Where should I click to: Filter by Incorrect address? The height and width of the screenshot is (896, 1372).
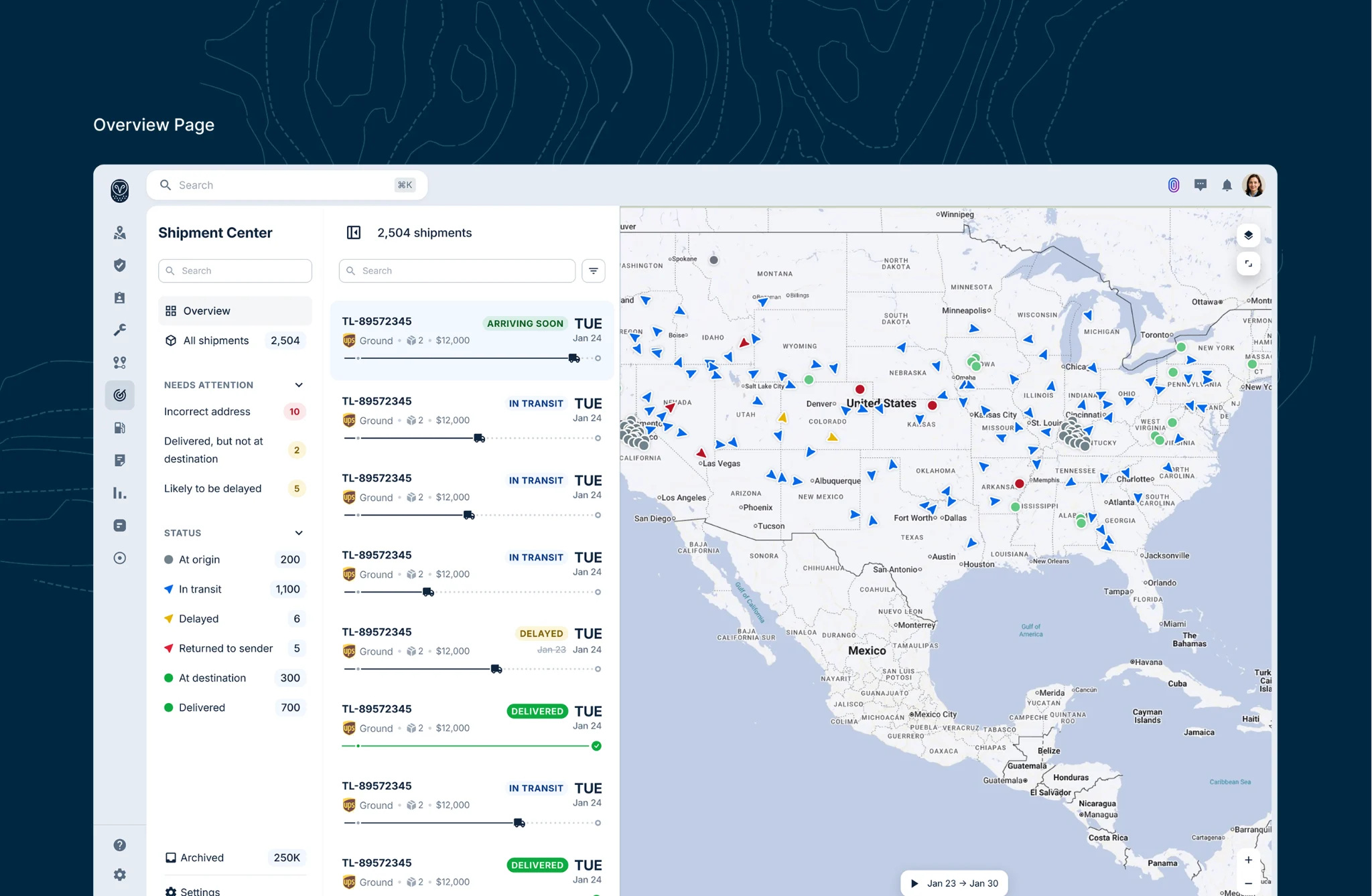(234, 411)
